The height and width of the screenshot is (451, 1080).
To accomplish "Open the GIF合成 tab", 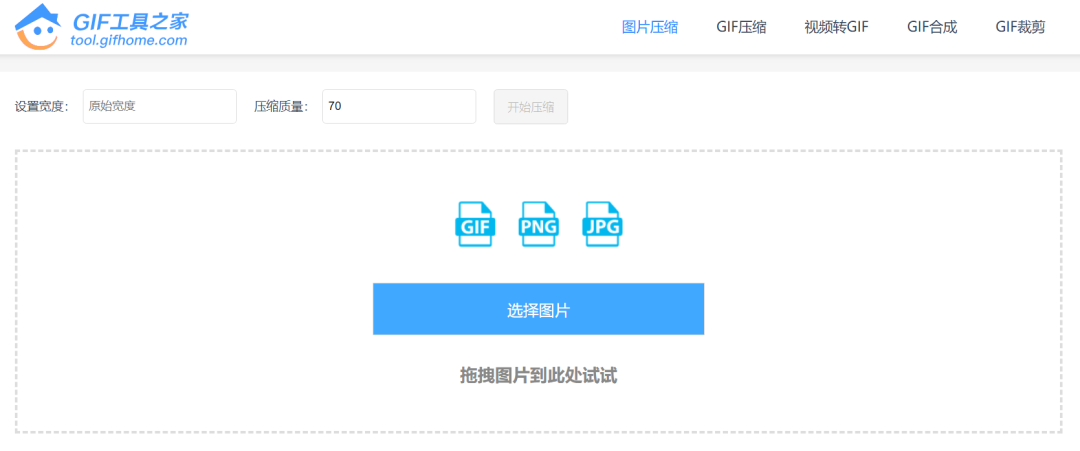I will point(932,28).
